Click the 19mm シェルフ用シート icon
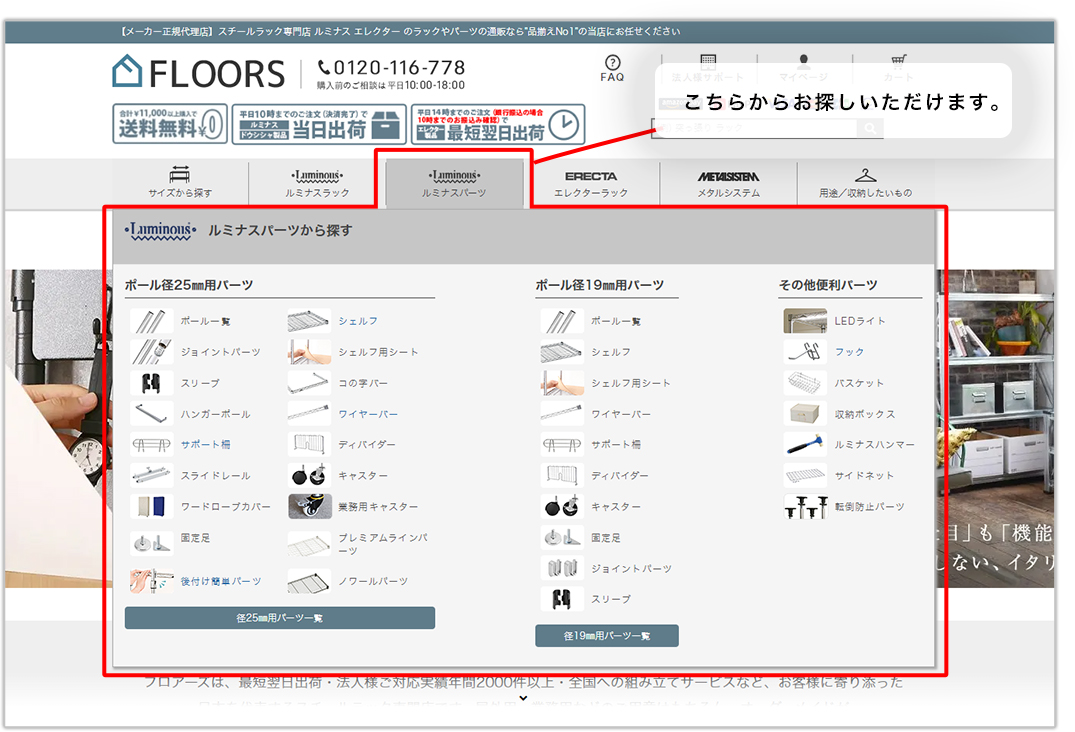1075x732 pixels. [561, 383]
